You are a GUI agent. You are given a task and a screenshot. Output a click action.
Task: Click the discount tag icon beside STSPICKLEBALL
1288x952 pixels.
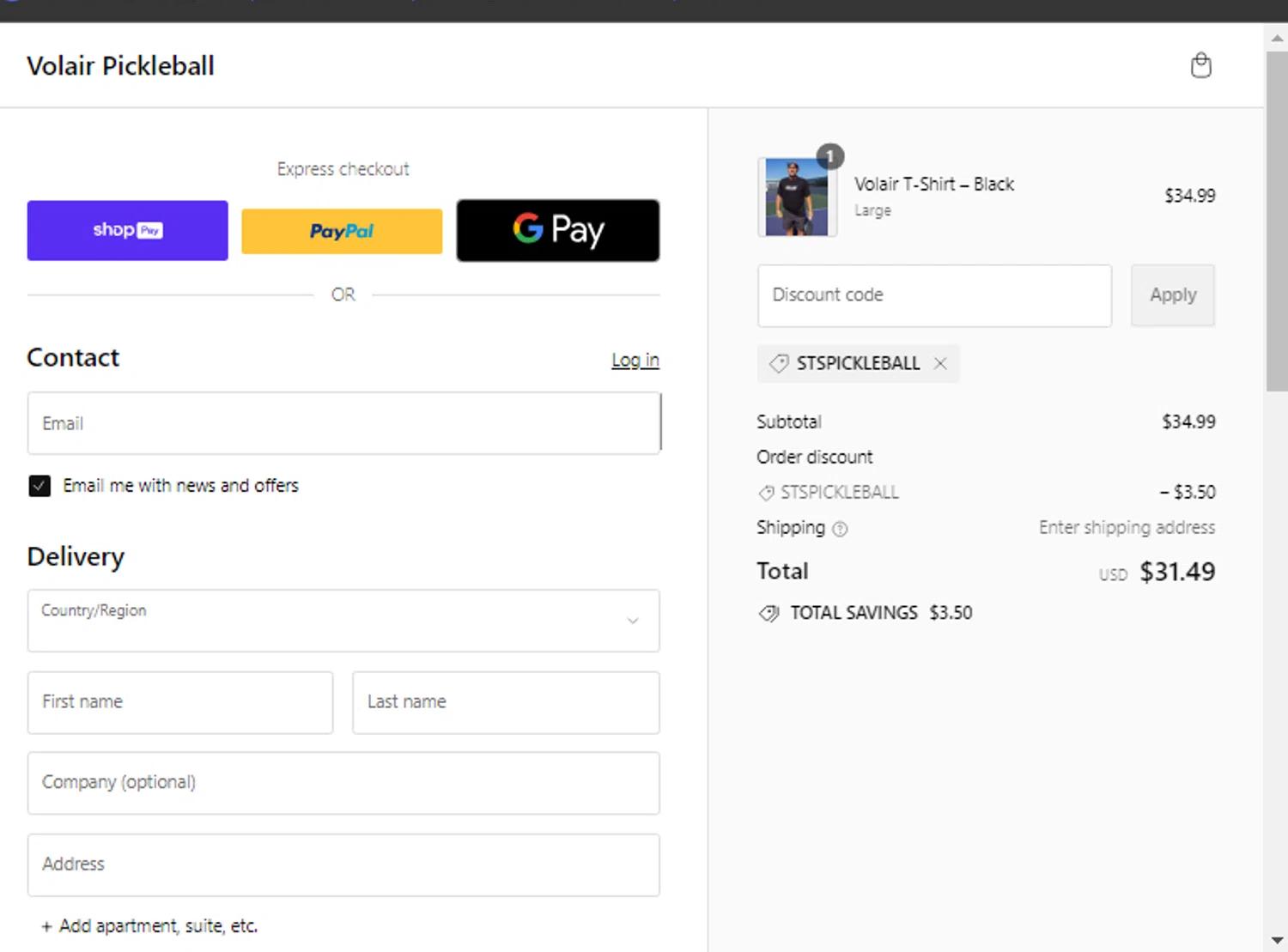pyautogui.click(x=779, y=364)
